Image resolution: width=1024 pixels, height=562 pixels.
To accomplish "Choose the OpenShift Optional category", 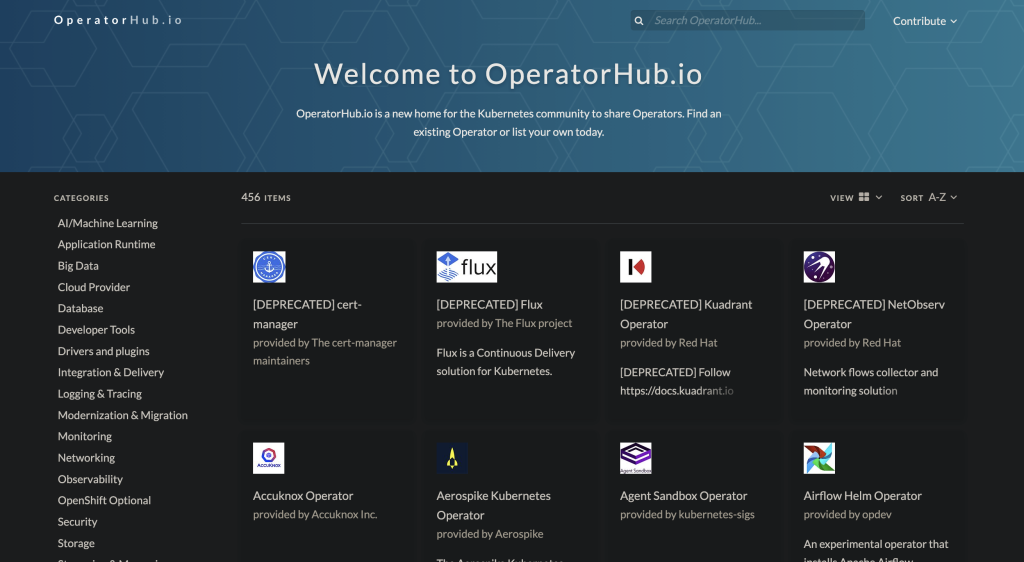I will tap(104, 500).
